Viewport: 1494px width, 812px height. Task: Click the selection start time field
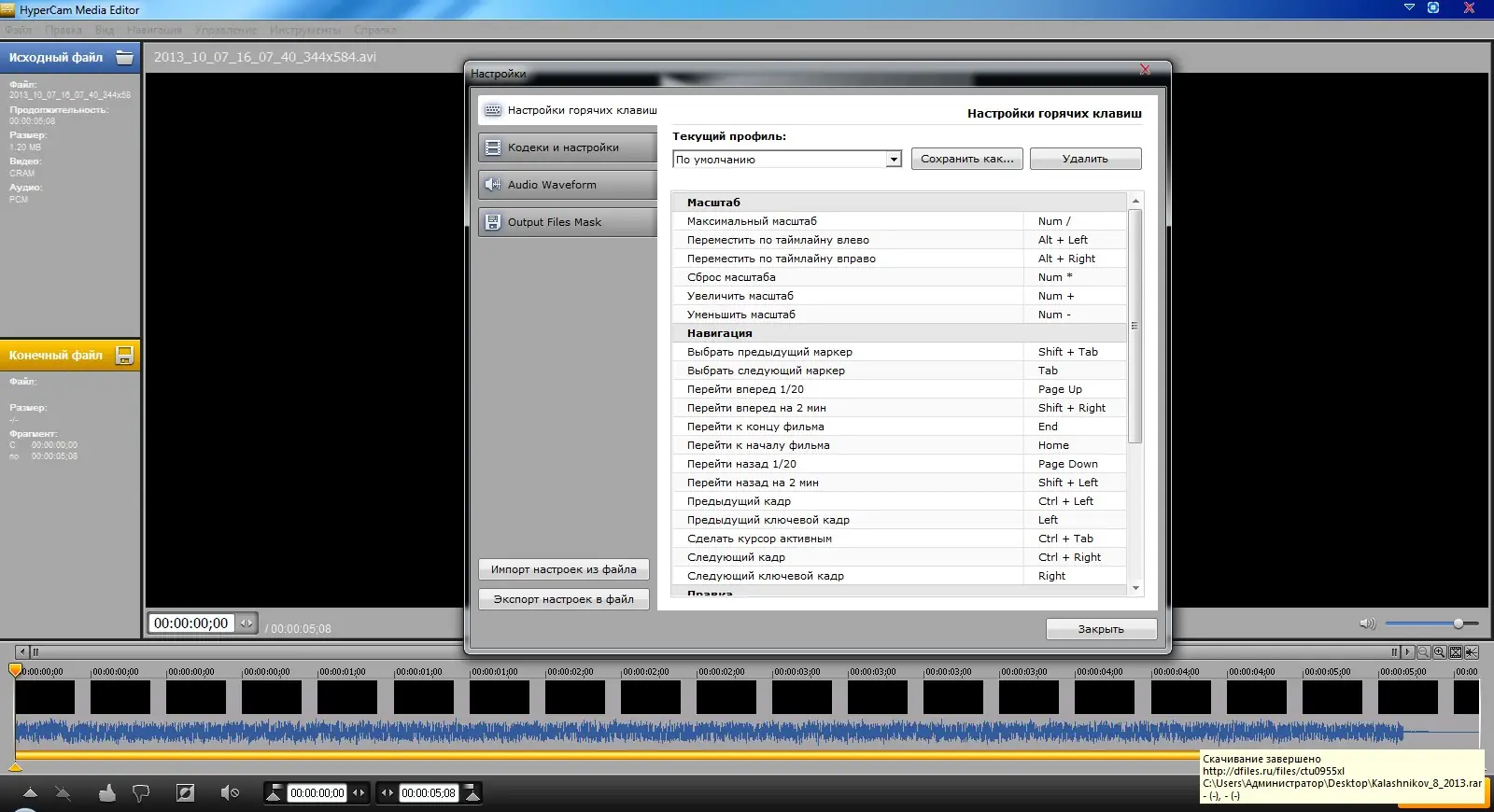317,793
